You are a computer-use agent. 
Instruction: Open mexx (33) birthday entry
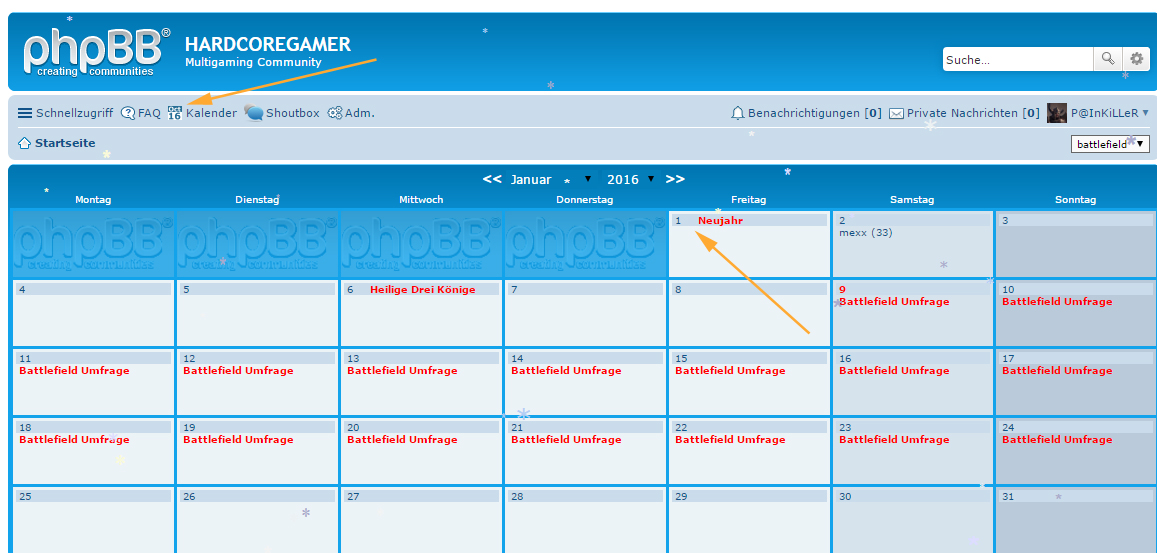(x=866, y=233)
